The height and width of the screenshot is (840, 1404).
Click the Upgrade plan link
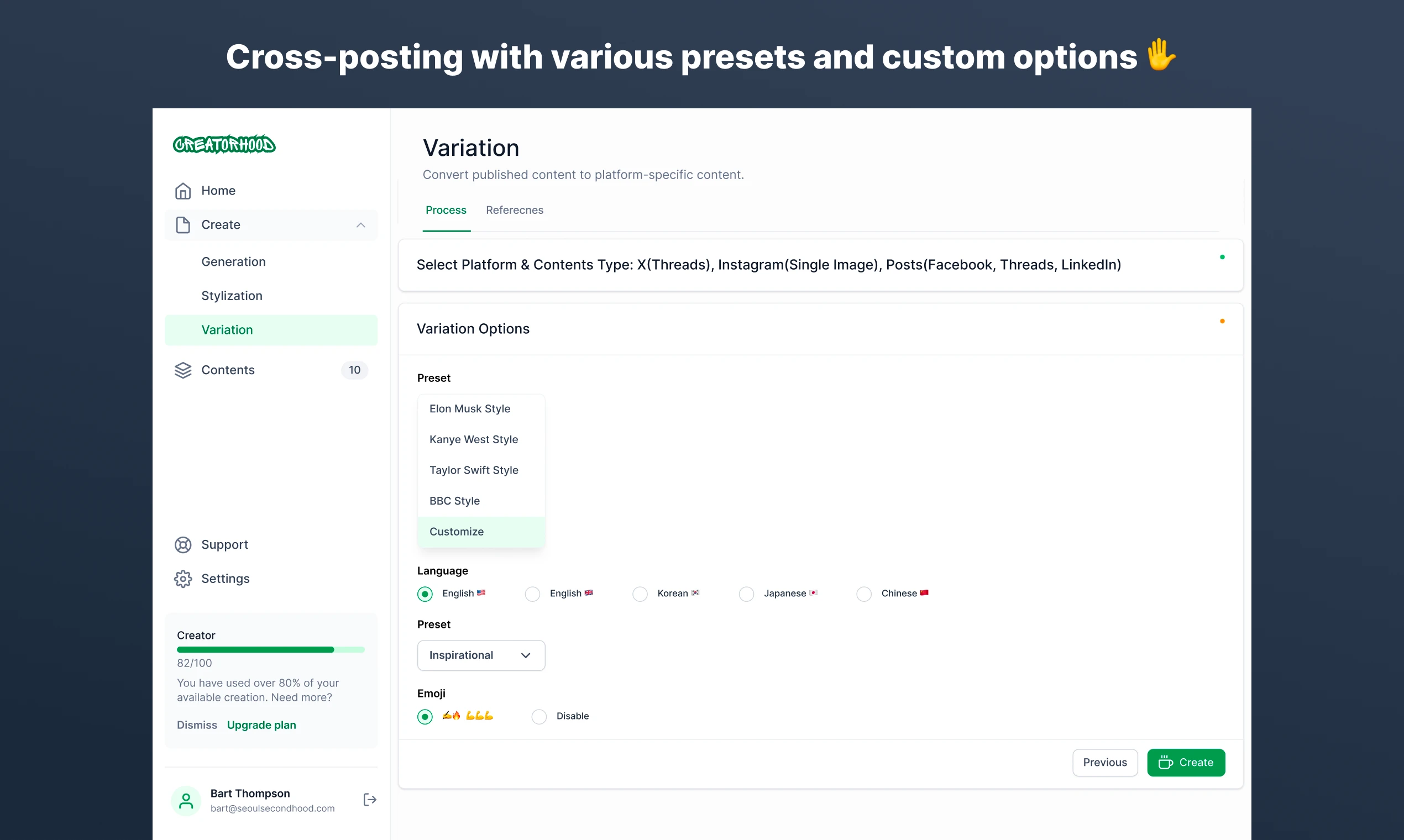261,725
